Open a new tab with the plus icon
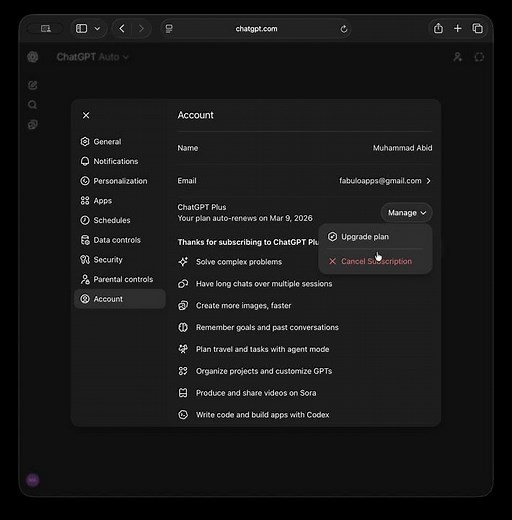The height and width of the screenshot is (520, 512). [458, 29]
